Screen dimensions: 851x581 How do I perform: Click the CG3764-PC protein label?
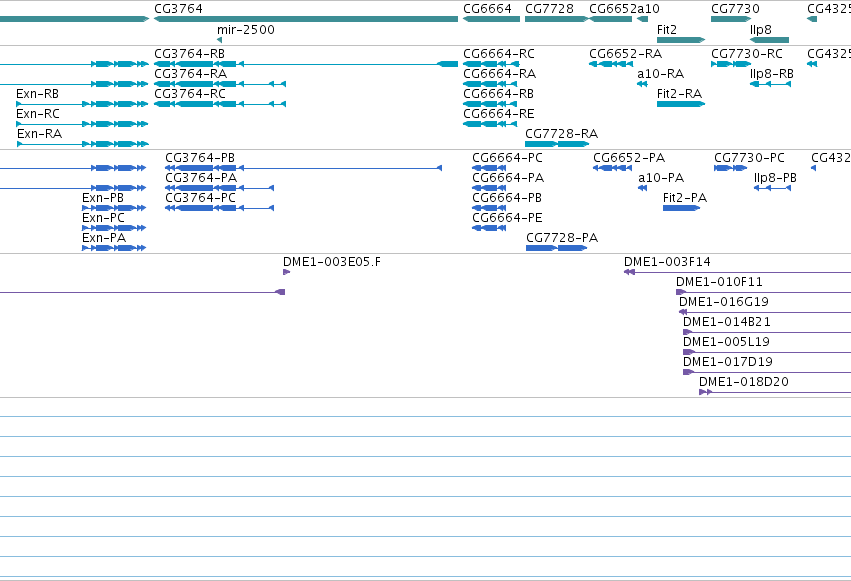pyautogui.click(x=201, y=198)
